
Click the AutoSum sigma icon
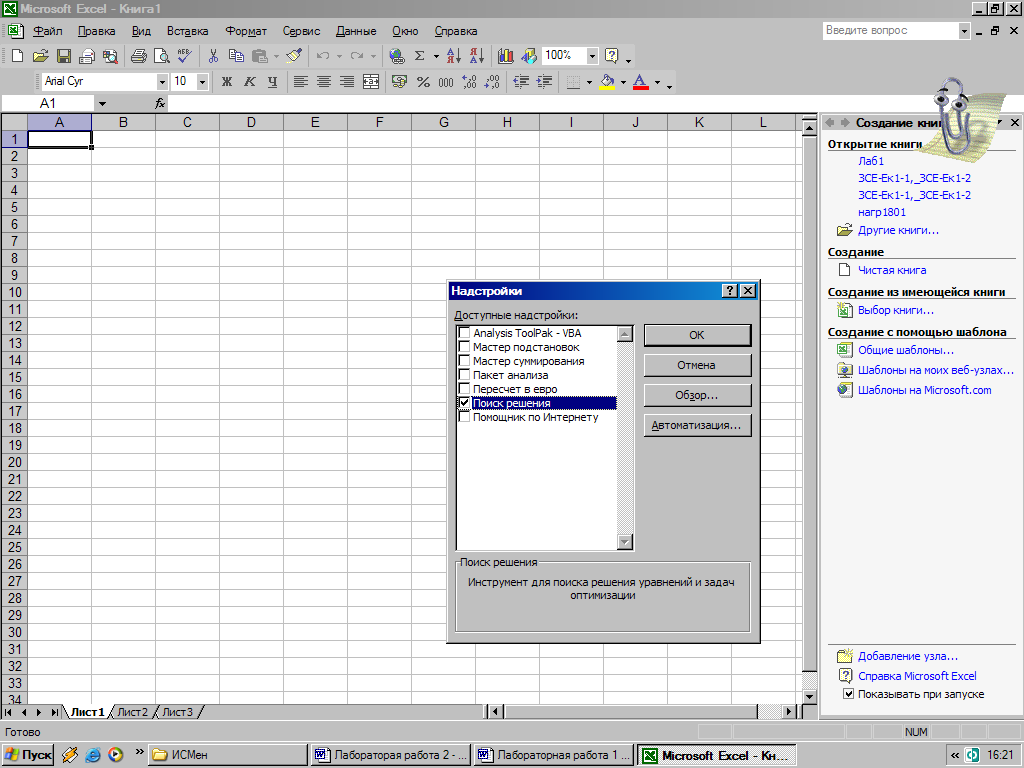point(420,56)
